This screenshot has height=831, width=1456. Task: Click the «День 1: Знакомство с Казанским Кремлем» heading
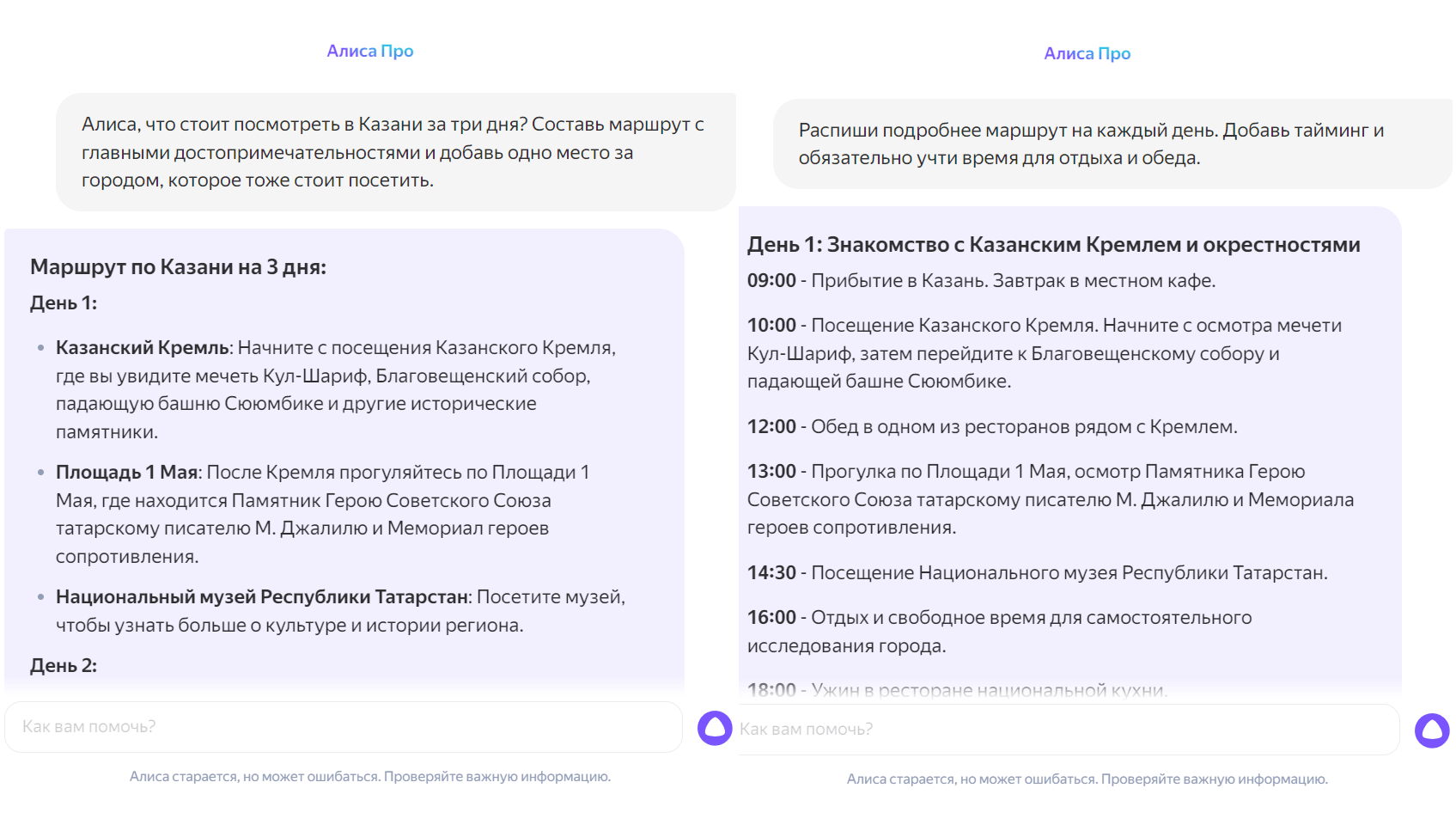point(1052,244)
